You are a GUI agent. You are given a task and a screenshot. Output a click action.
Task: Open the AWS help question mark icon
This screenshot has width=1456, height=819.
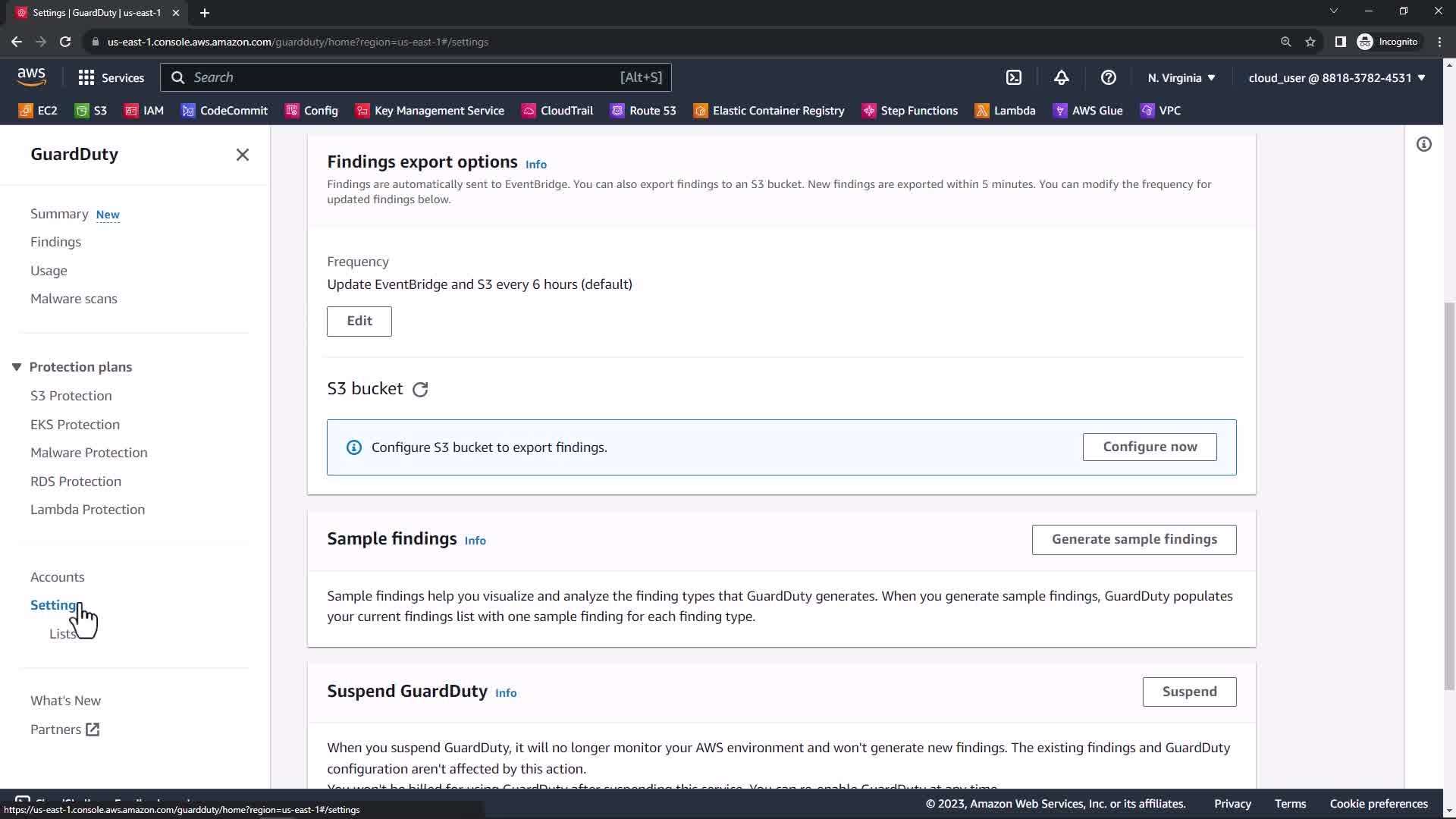pyautogui.click(x=1108, y=77)
